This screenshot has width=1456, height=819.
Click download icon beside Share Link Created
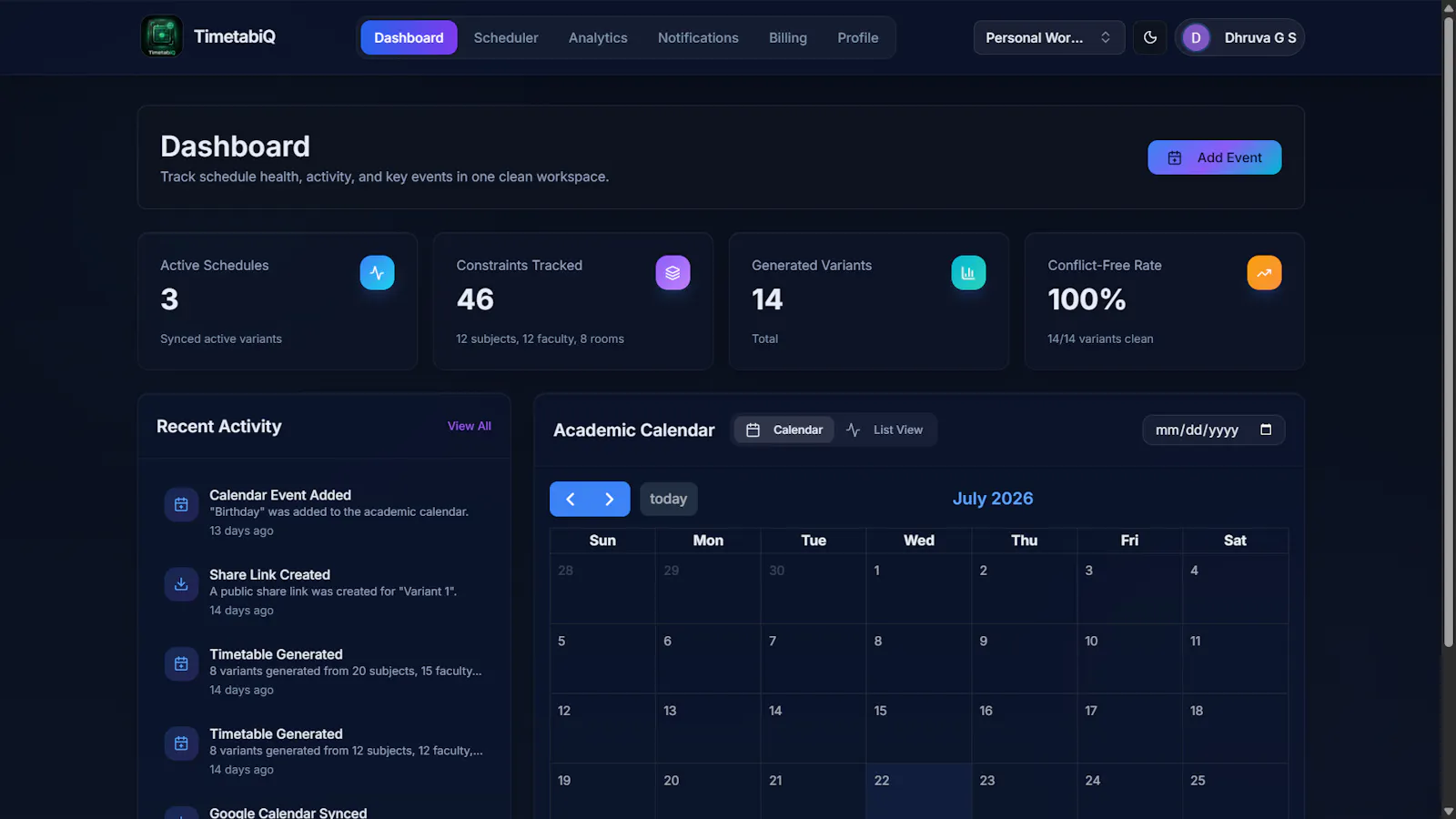point(181,584)
